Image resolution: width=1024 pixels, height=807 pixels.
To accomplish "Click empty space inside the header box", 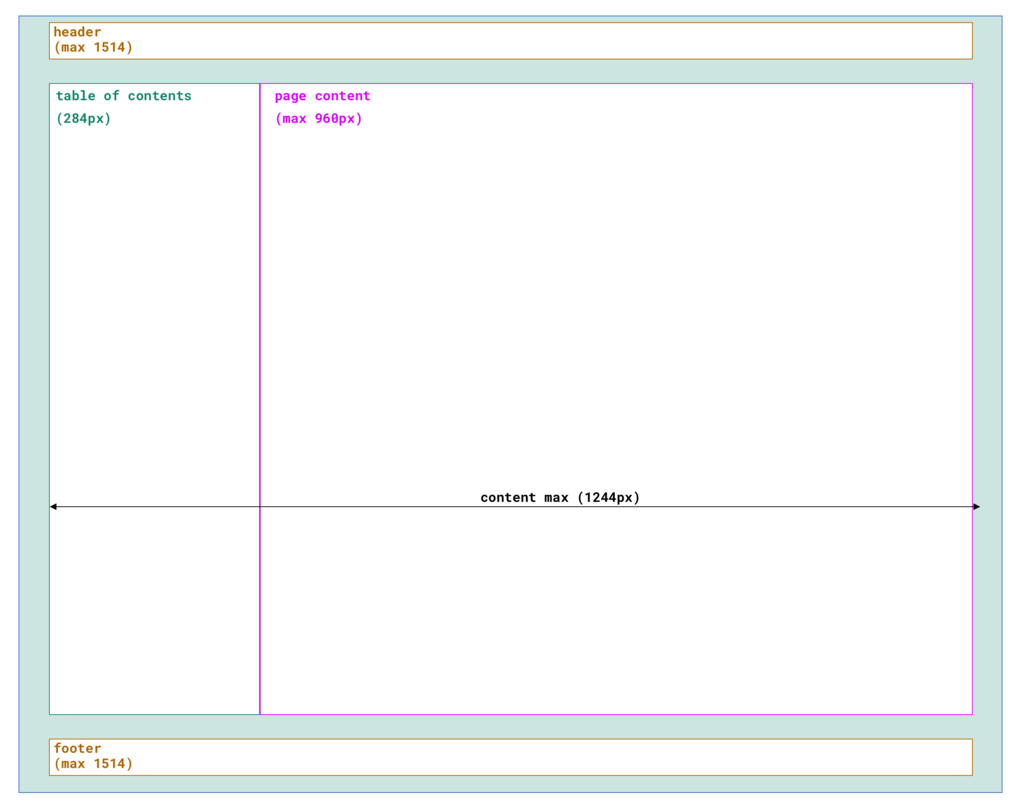I will pos(555,41).
